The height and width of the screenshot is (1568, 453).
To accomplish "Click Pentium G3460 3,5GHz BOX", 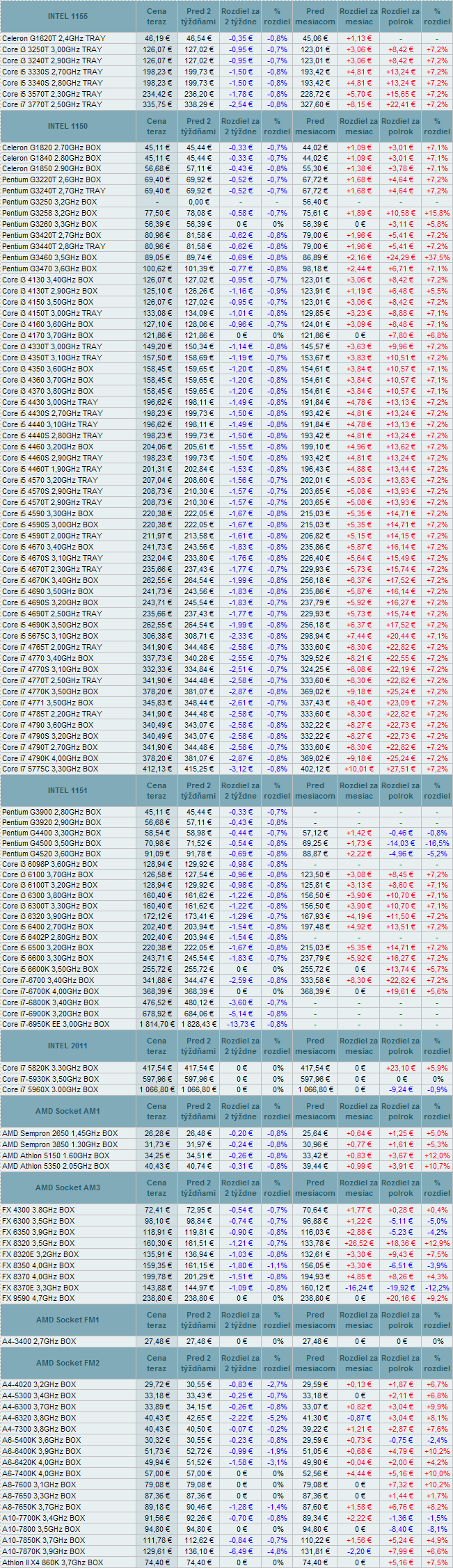I will (49, 257).
